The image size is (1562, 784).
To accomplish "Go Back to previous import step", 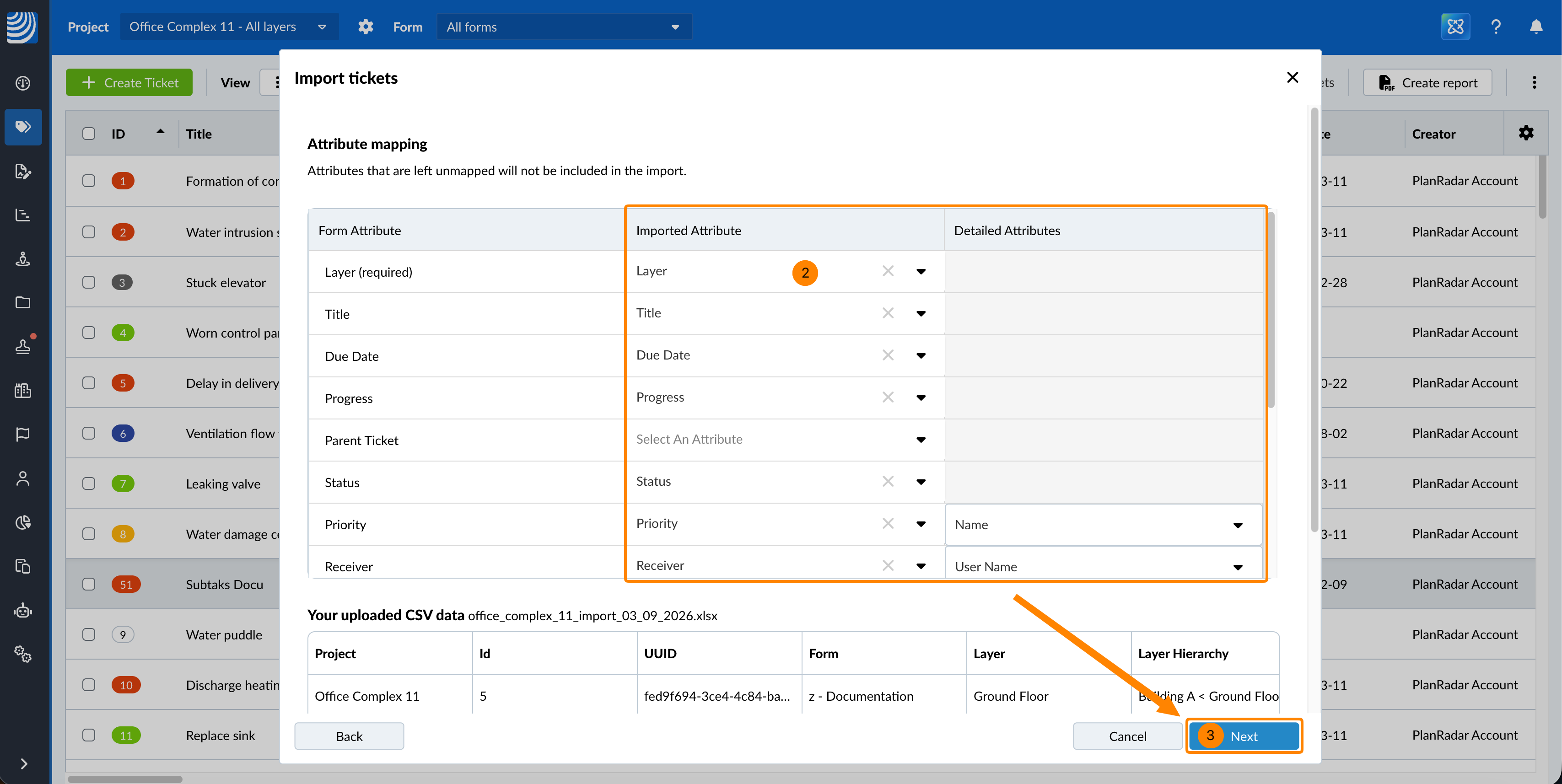I will [349, 736].
